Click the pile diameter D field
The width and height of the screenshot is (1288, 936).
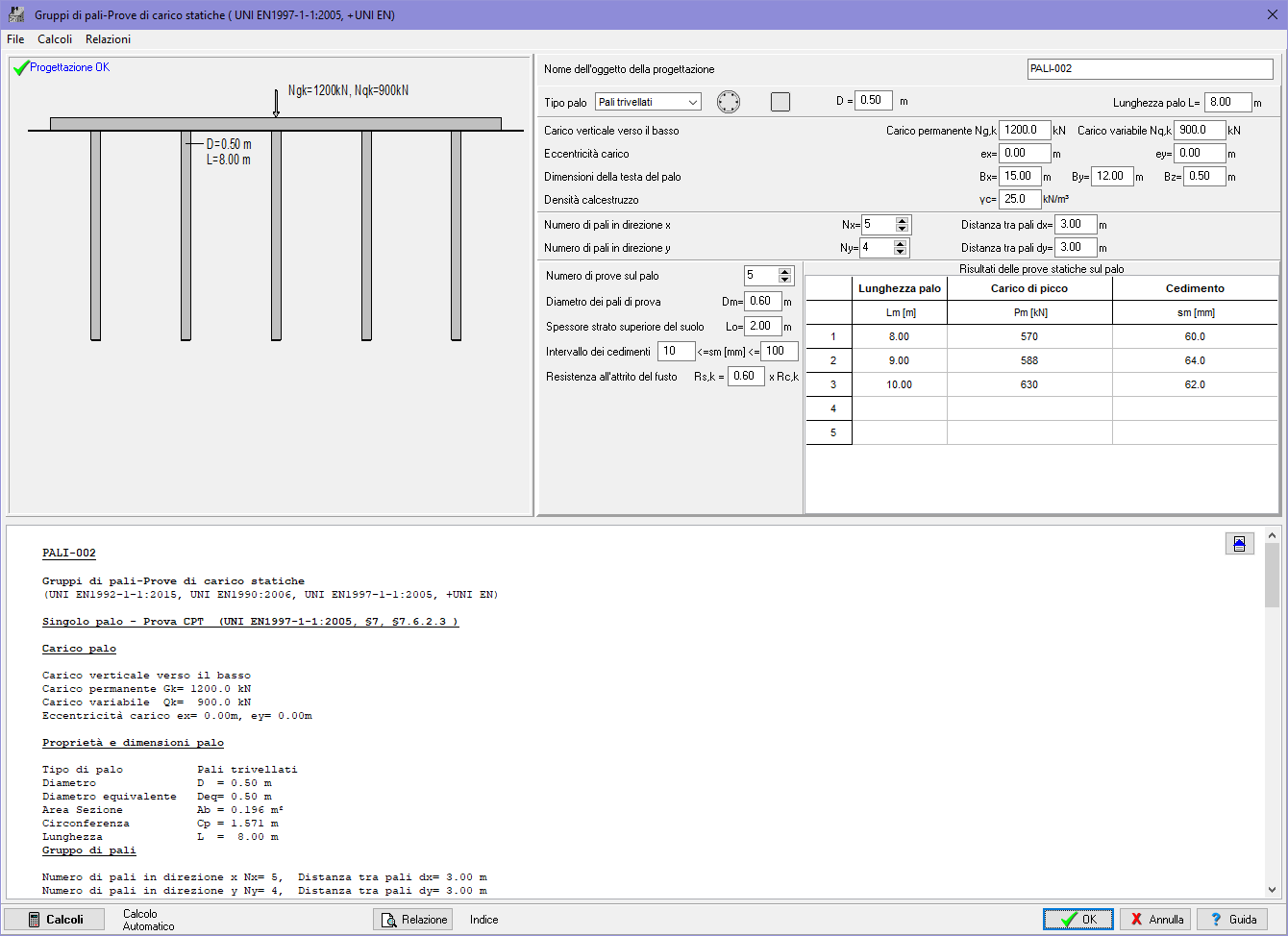(x=875, y=100)
